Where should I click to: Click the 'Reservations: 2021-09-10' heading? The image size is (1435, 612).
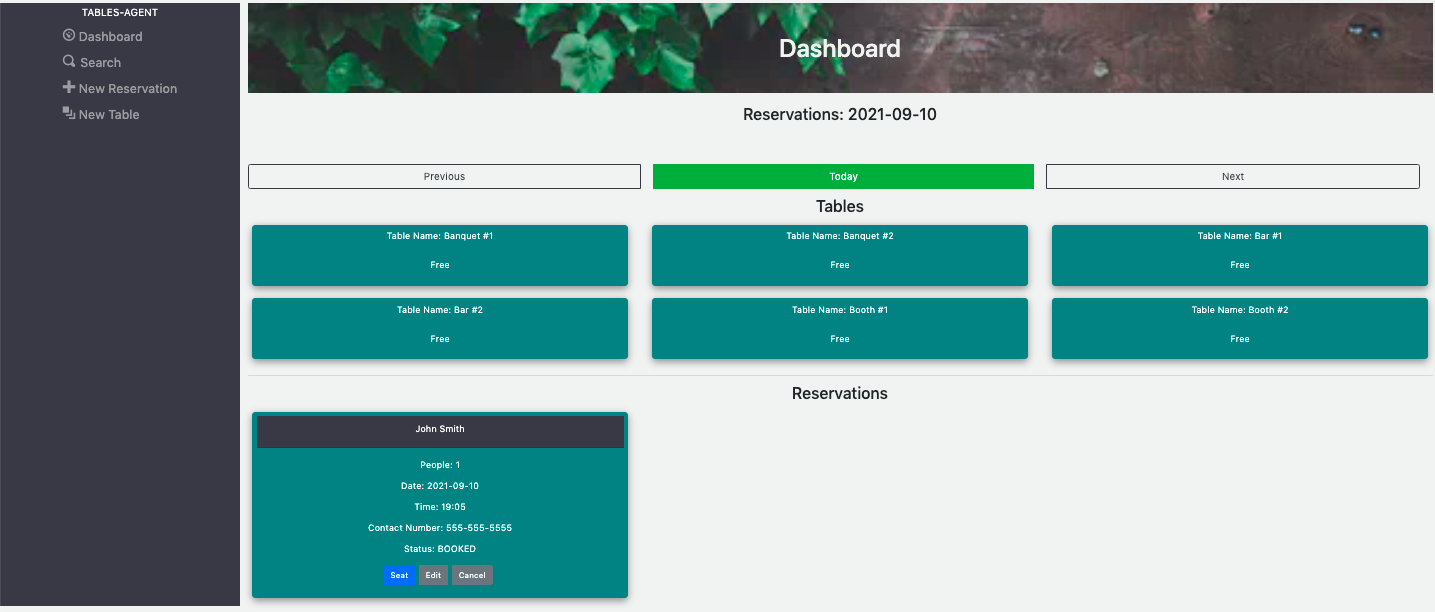tap(840, 114)
